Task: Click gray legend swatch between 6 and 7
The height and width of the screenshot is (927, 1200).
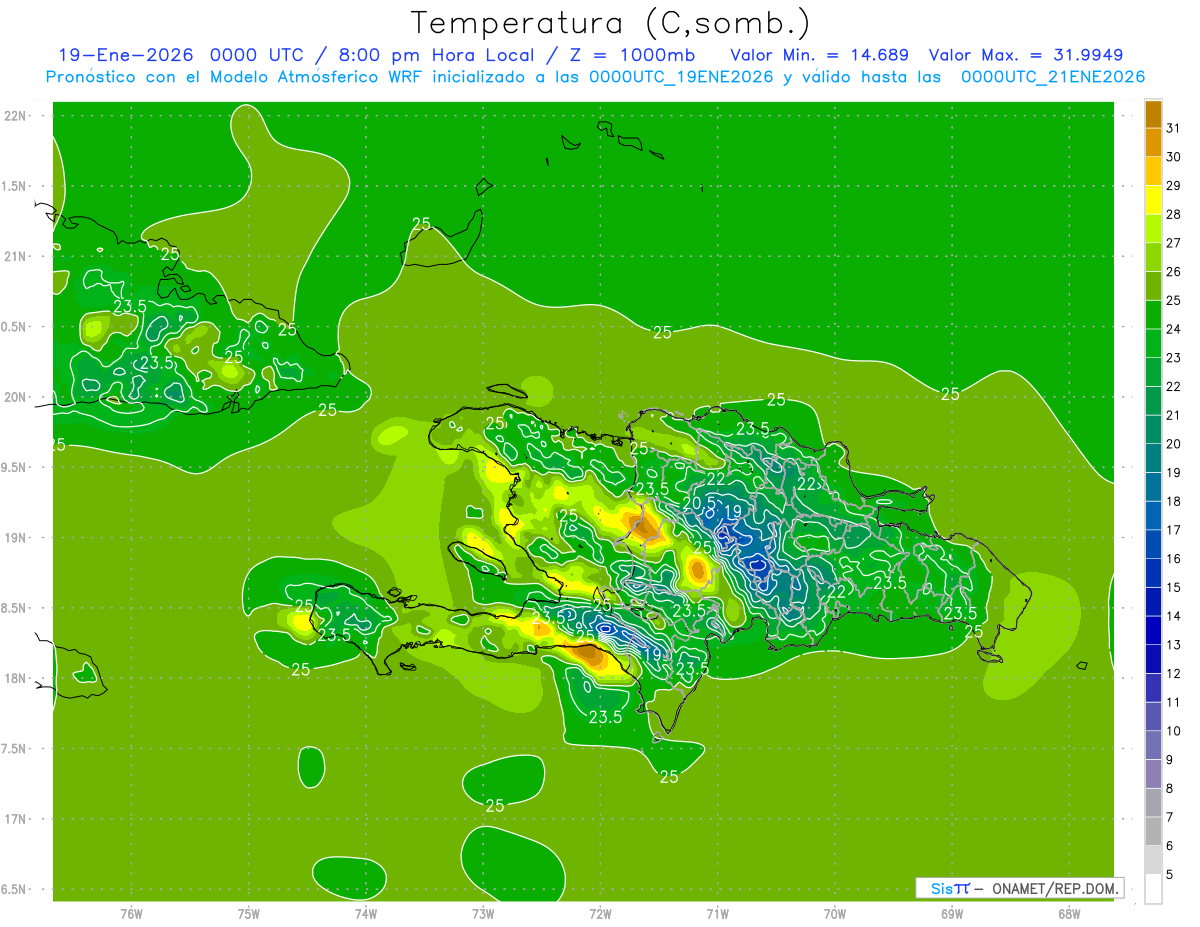Action: [1153, 832]
